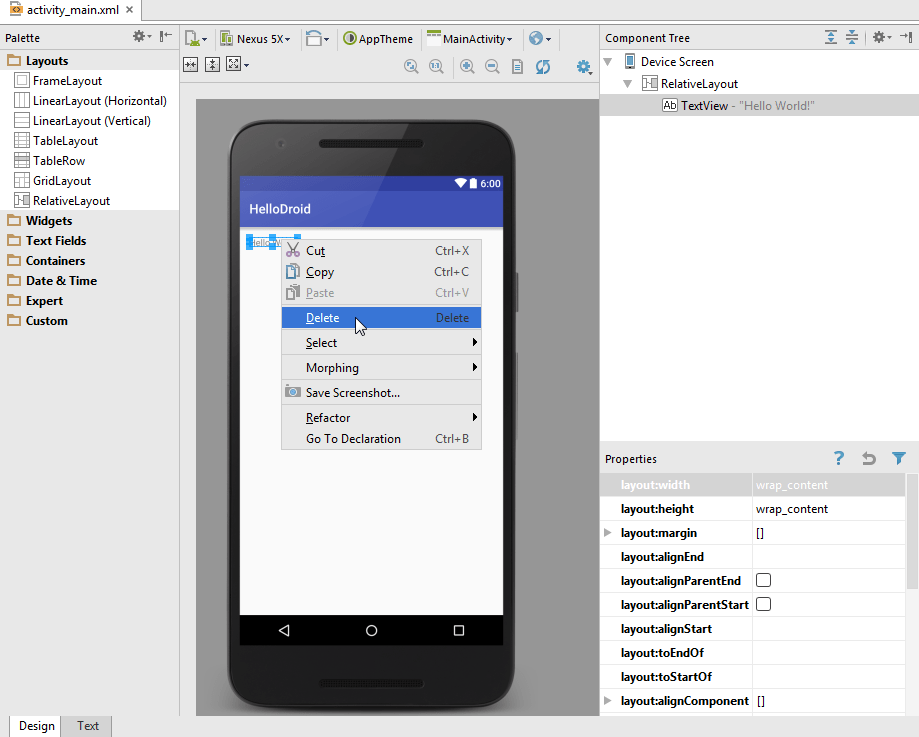
Task: Open the designer settings gear icon
Action: (x=584, y=67)
